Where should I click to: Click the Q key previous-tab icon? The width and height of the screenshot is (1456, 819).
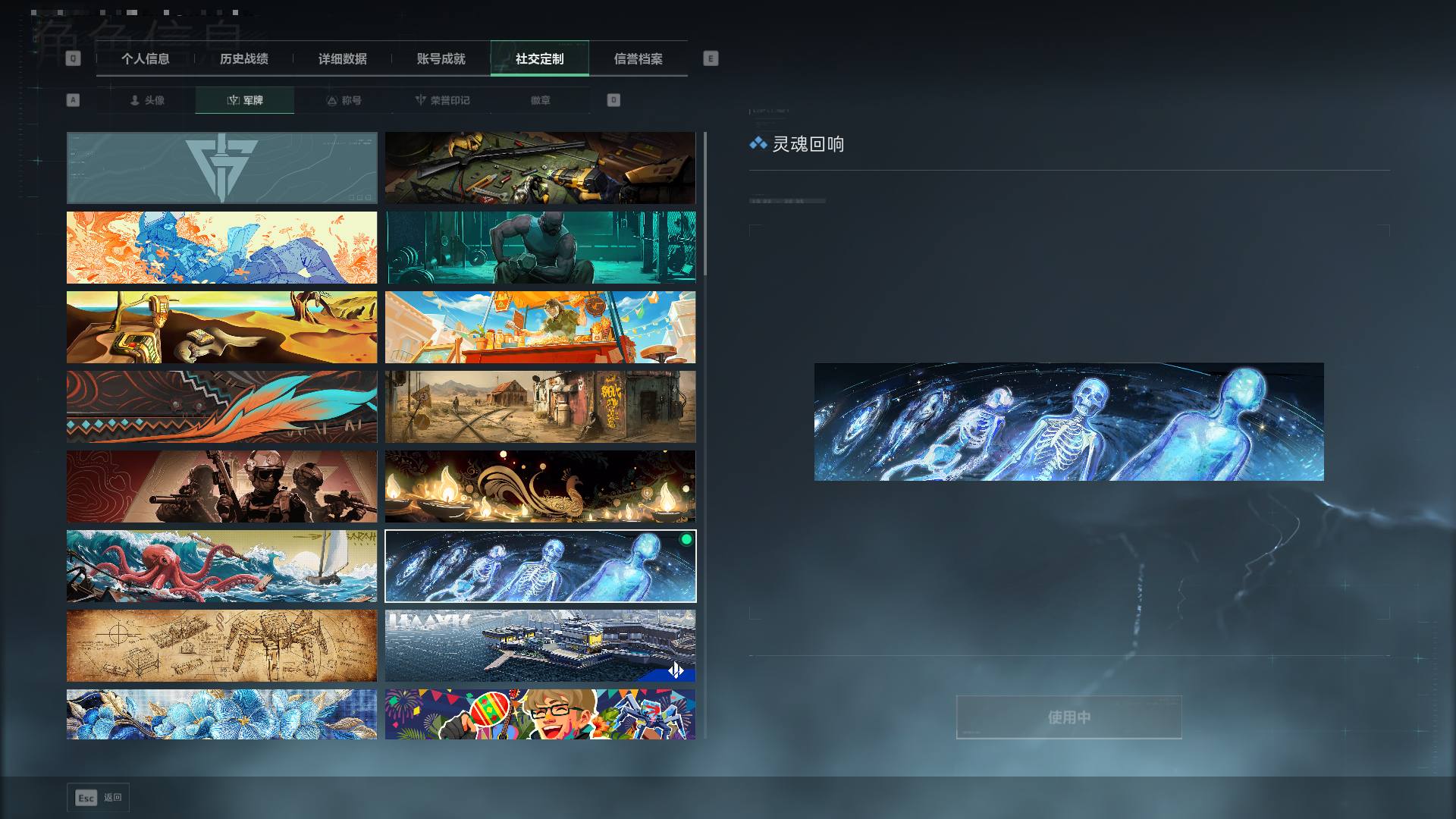tap(73, 58)
